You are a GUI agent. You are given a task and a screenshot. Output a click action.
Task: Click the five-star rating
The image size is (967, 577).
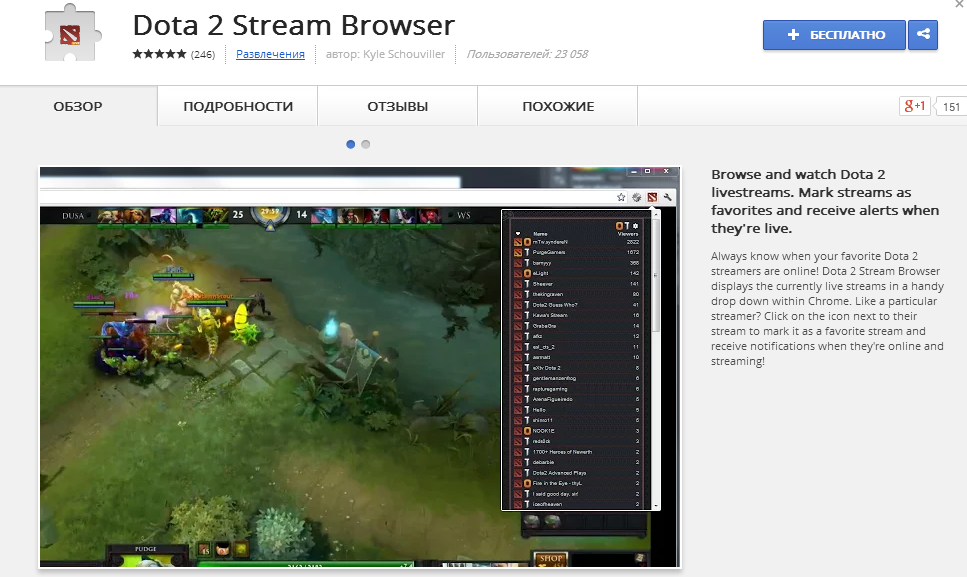pos(160,54)
